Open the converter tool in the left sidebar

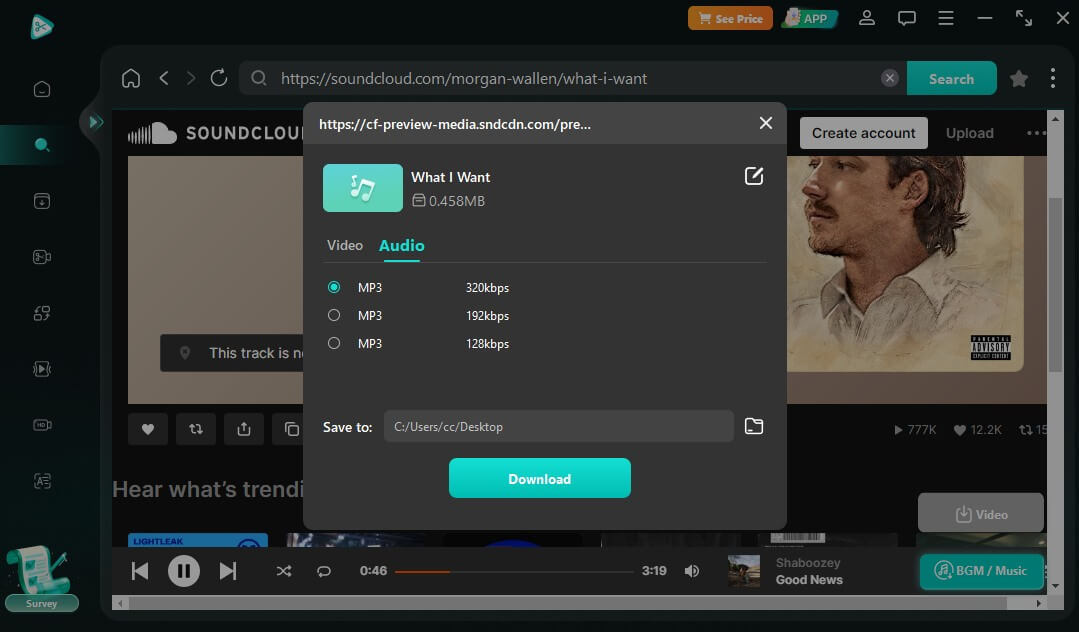[42, 313]
